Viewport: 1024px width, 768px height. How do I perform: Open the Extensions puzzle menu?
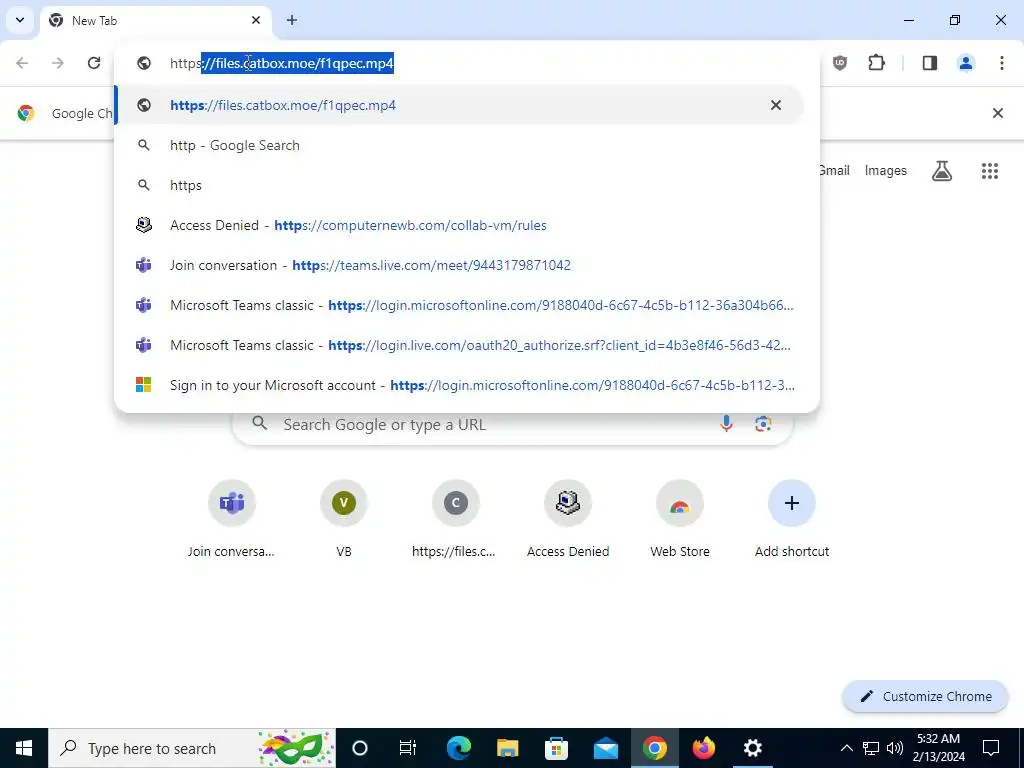[x=876, y=63]
